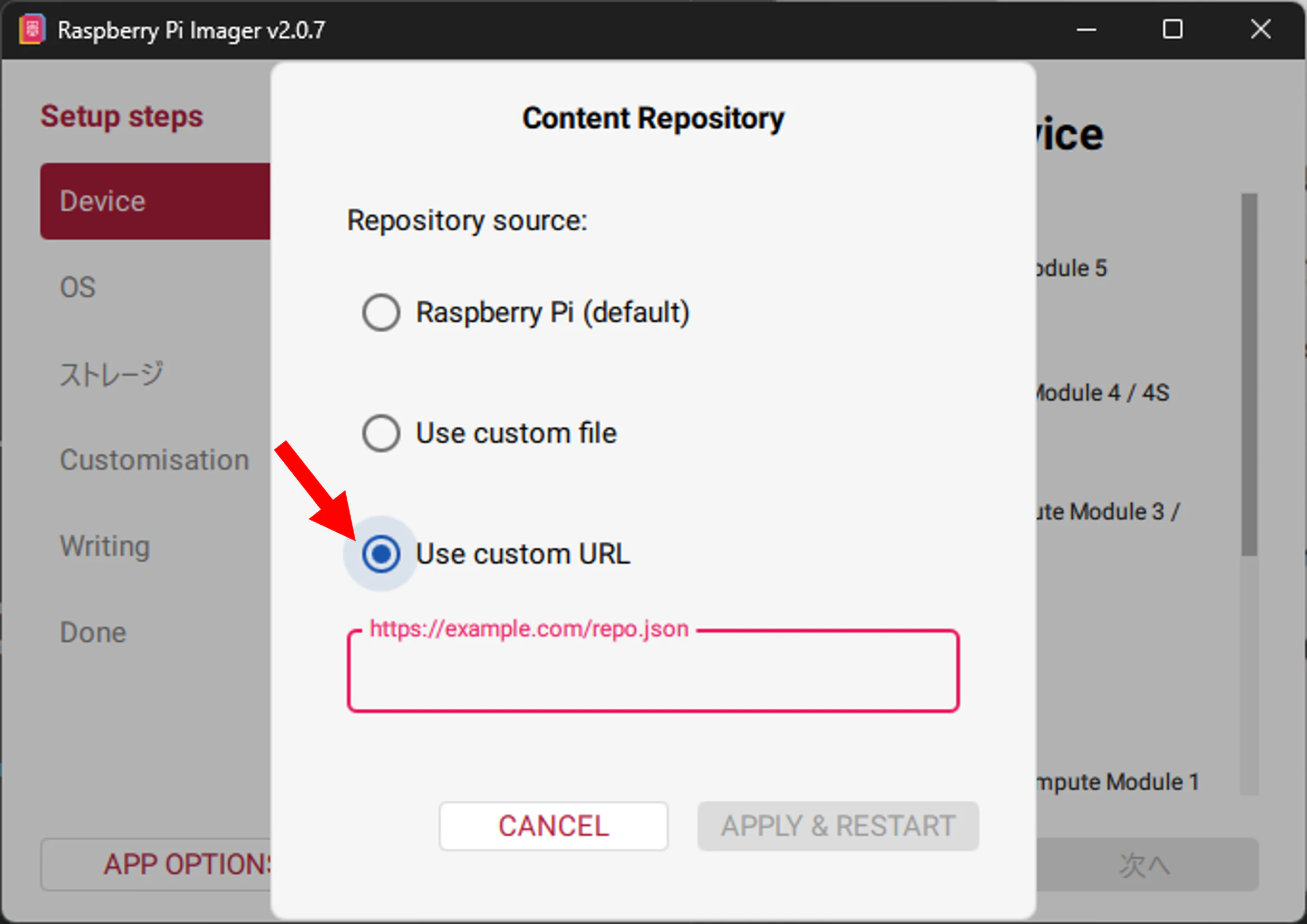Choose the Use custom file option
The image size is (1307, 924).
pos(381,433)
